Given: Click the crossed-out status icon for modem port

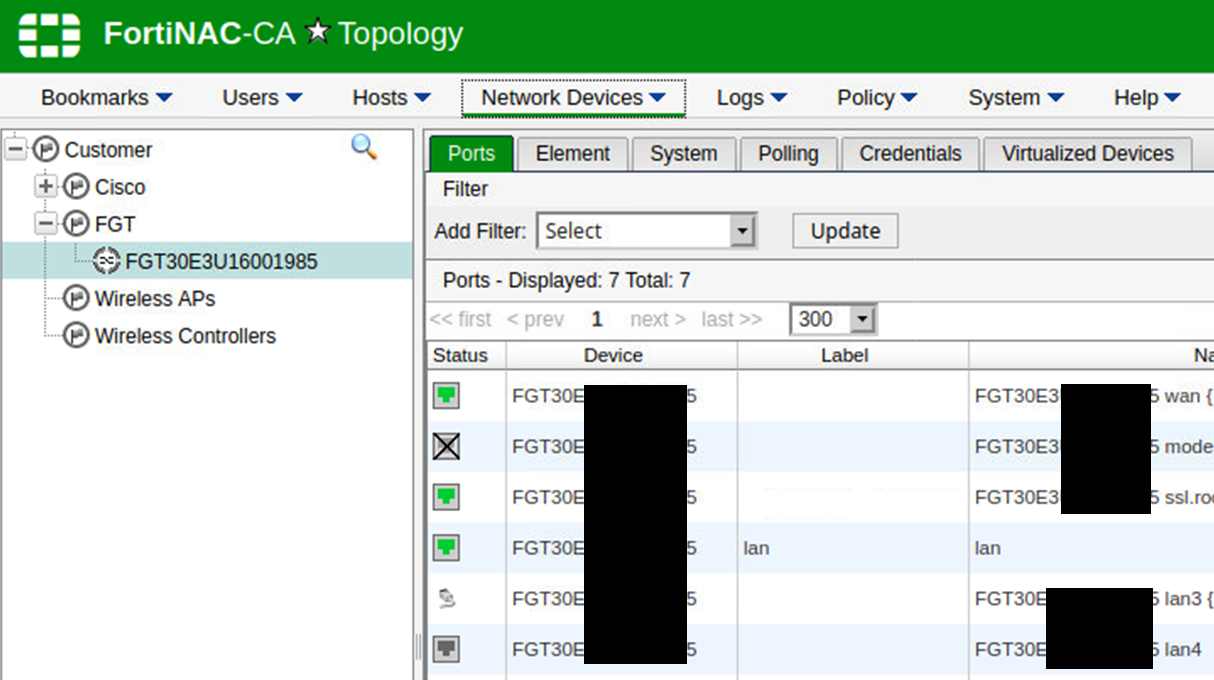Looking at the screenshot, I should [x=446, y=446].
